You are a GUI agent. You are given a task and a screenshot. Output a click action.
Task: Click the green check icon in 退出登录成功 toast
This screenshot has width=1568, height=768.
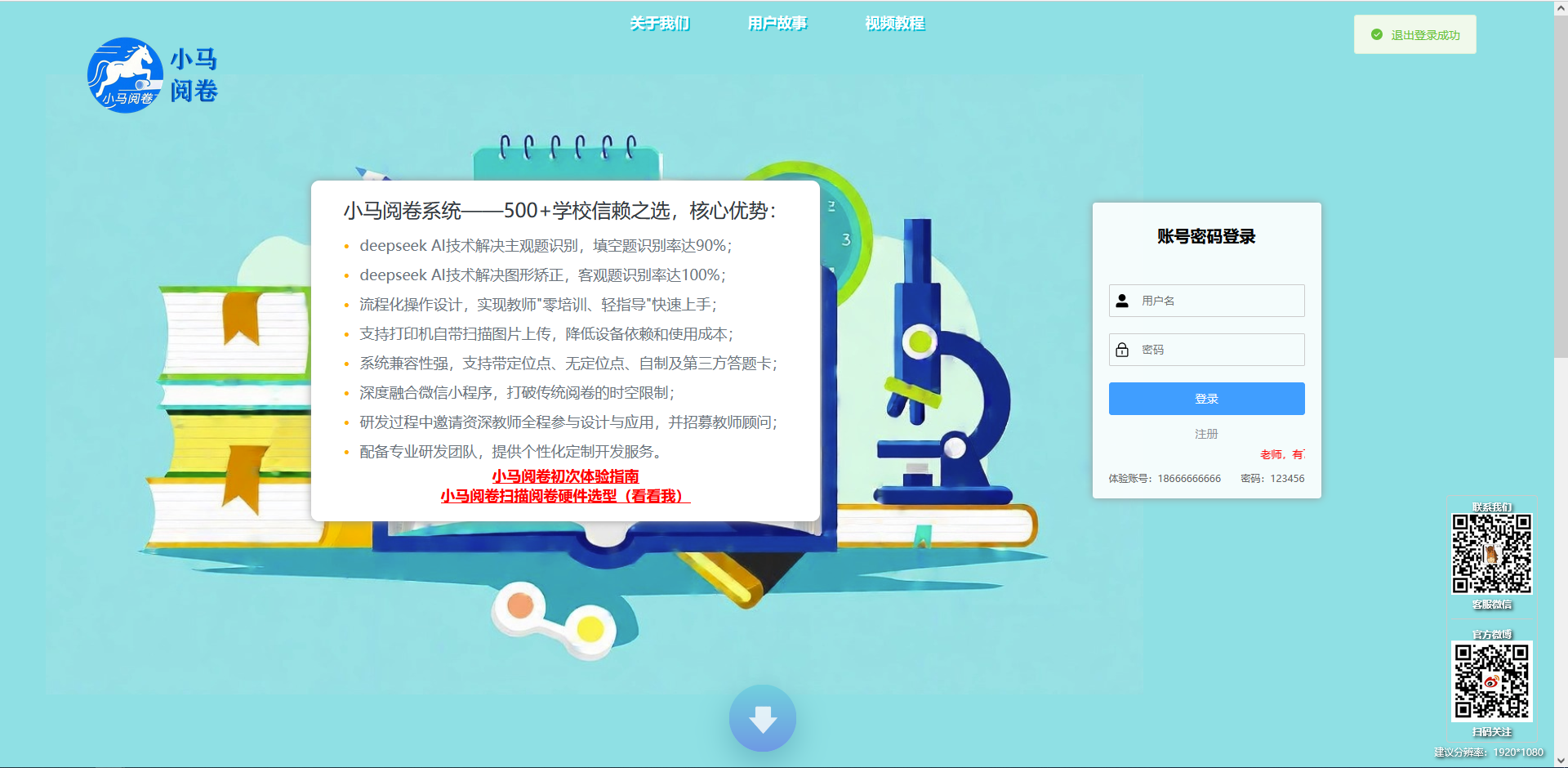1377,35
